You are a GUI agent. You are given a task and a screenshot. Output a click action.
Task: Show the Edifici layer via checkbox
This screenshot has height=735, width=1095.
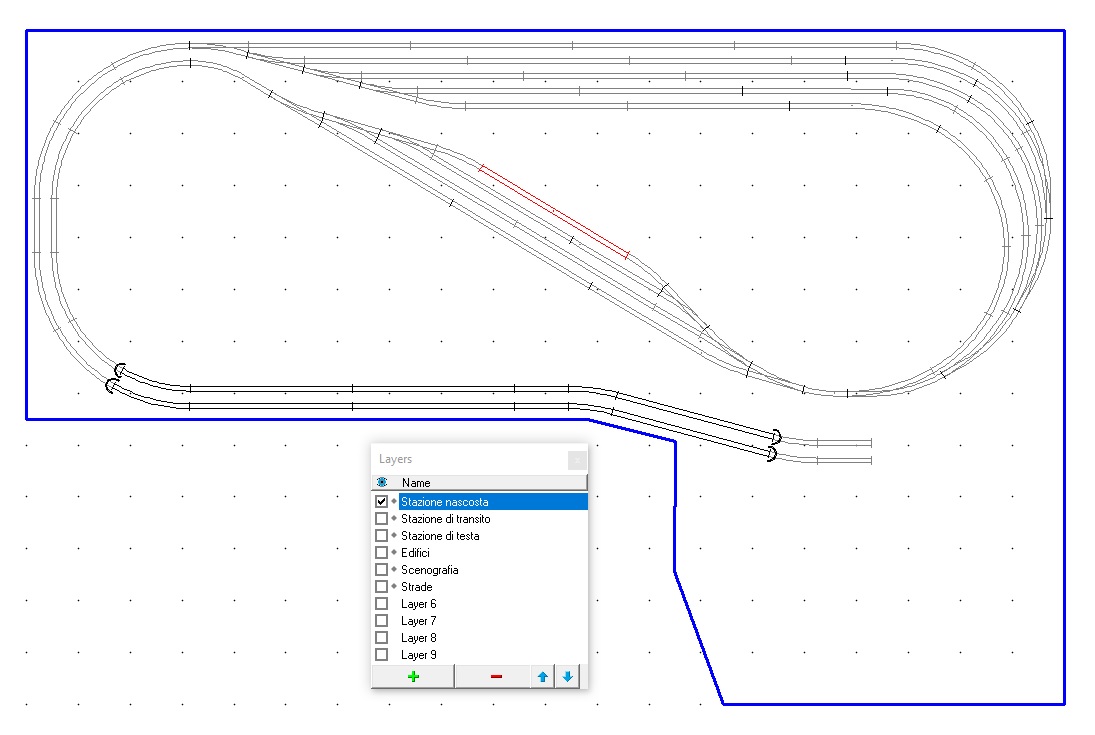coord(381,553)
